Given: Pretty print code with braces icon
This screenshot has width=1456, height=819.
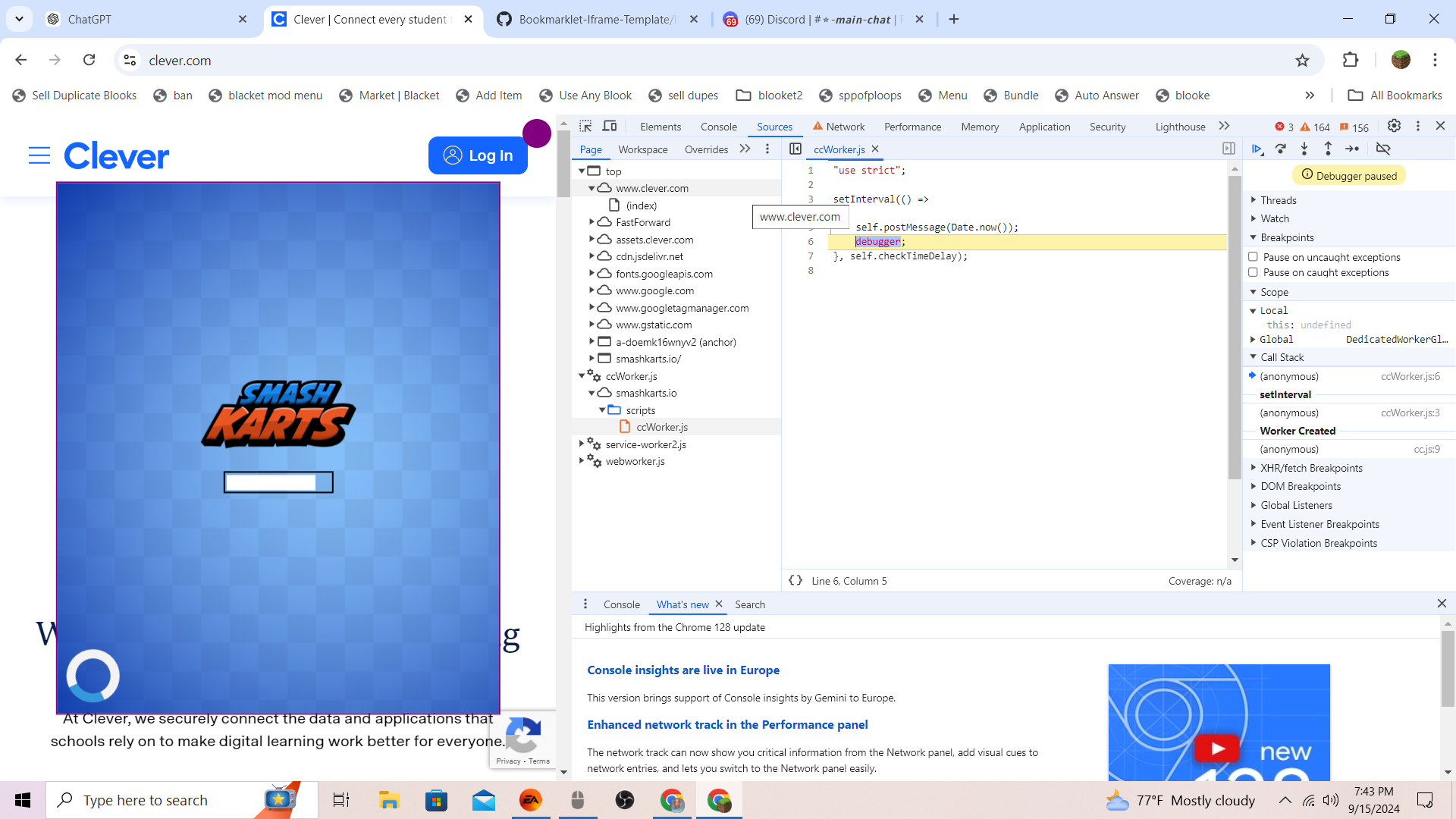Looking at the screenshot, I should 795,581.
